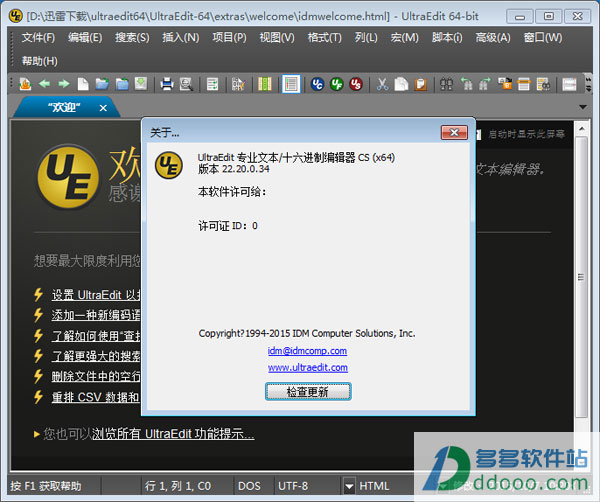Open the 视图(V) menu
600x502 pixels.
277,37
